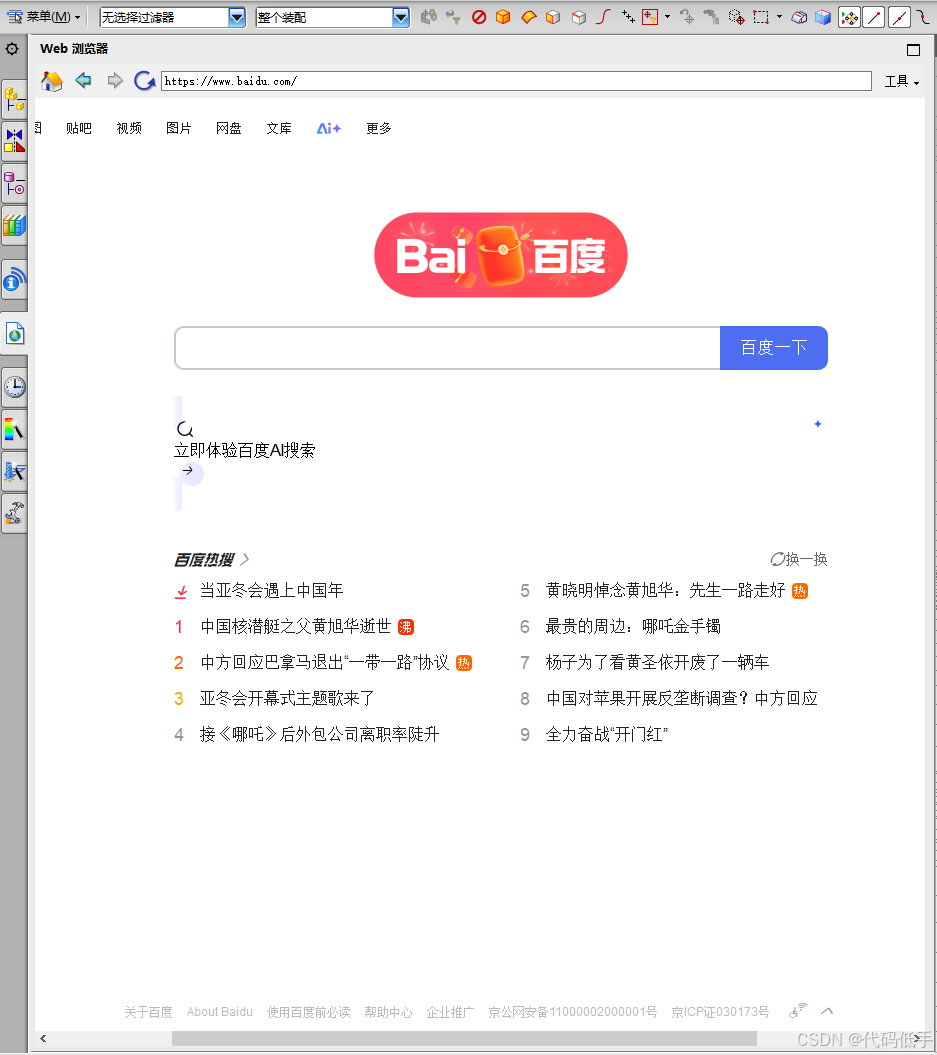Viewport: 937px width, 1055px height.
Task: Open the History clock tab
Action: point(15,387)
